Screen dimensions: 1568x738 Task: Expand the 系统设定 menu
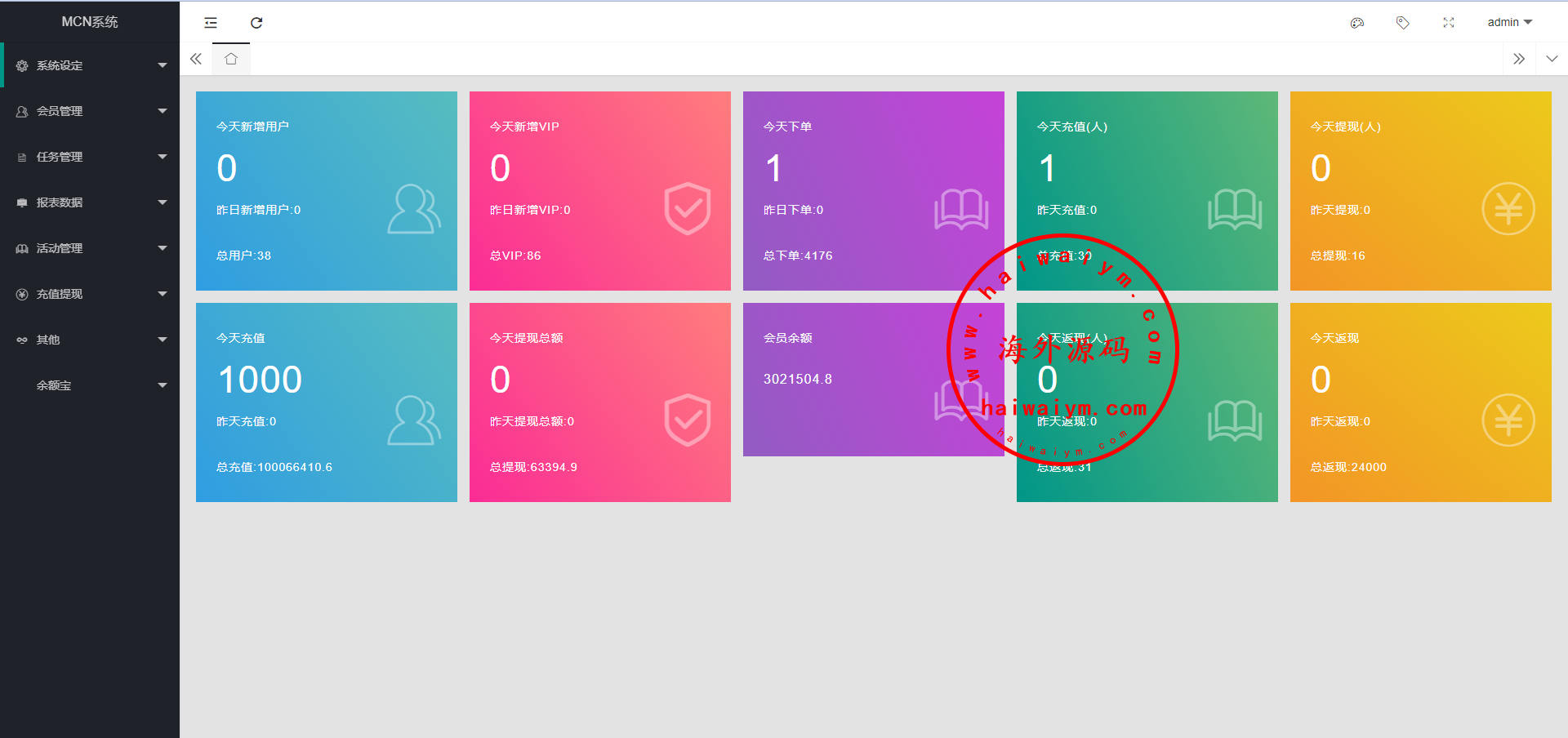click(x=90, y=65)
